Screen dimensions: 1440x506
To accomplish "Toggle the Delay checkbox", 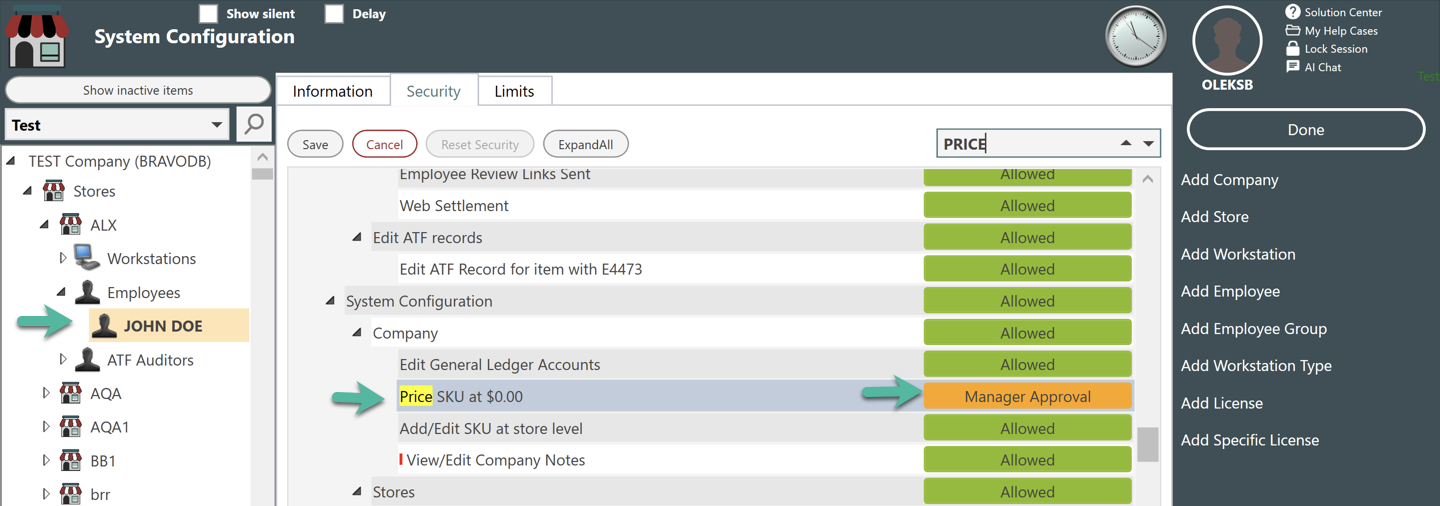I will (334, 14).
